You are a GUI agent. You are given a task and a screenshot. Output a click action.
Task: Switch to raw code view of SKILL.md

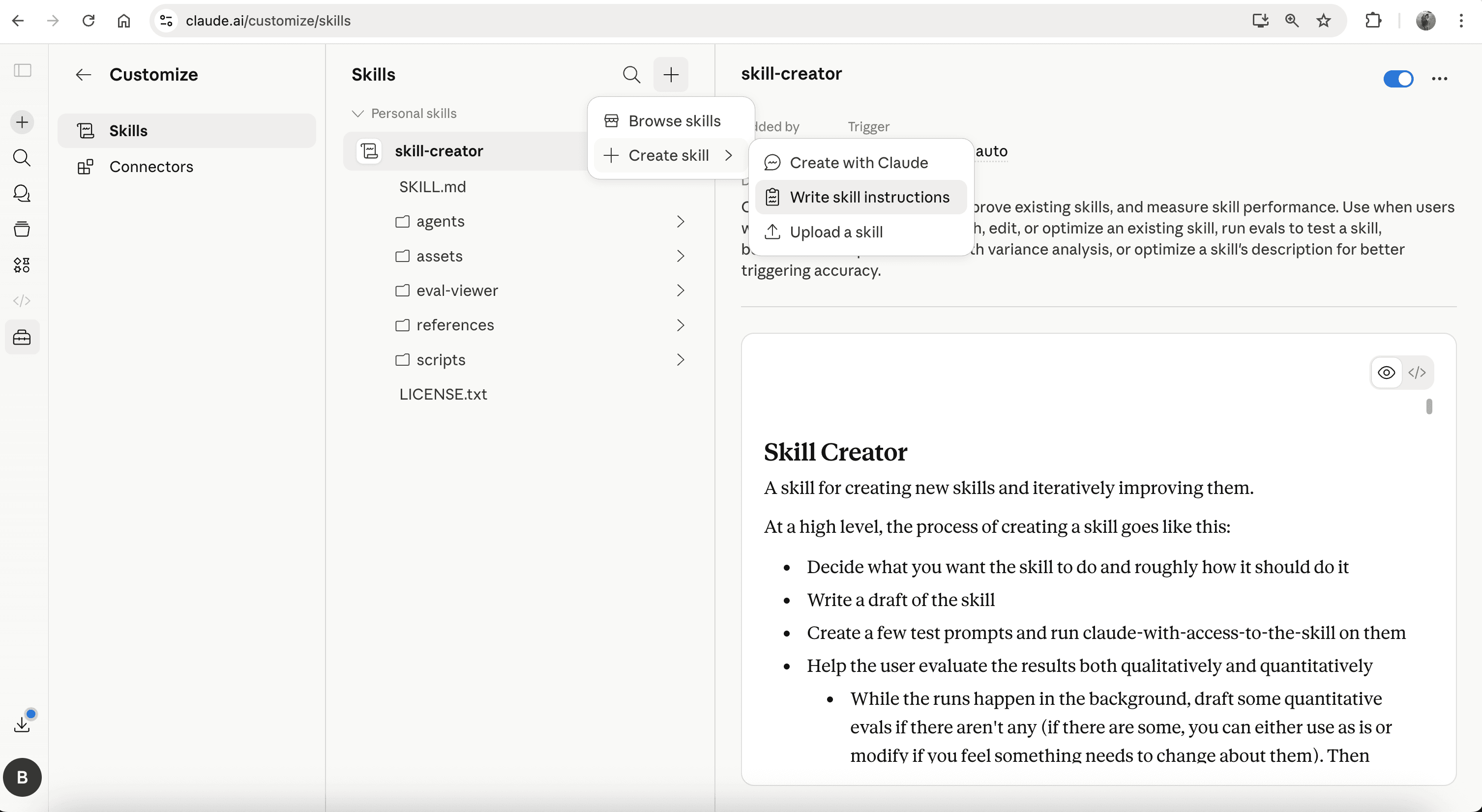tap(1417, 373)
